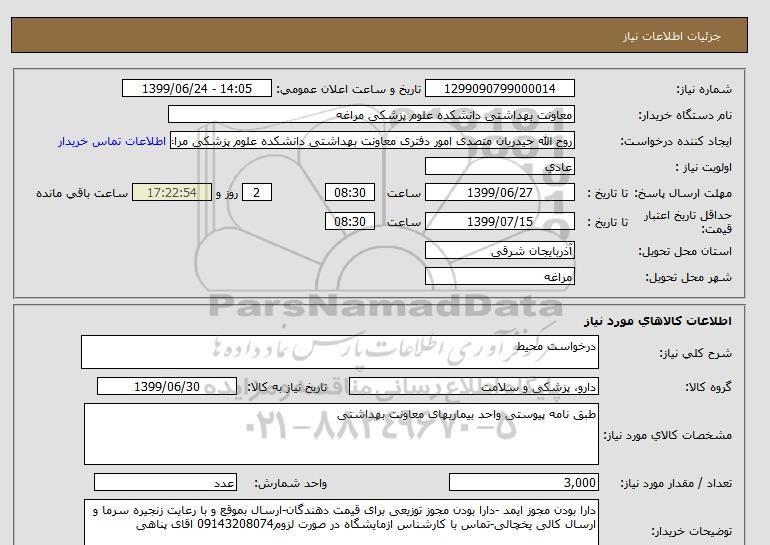Image resolution: width=770 pixels, height=545 pixels.
Task: Select the quantity field showing 3,000
Action: coord(523,483)
